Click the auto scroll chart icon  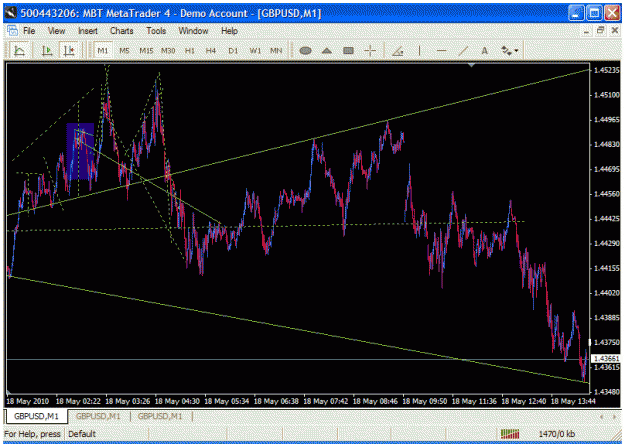47,51
